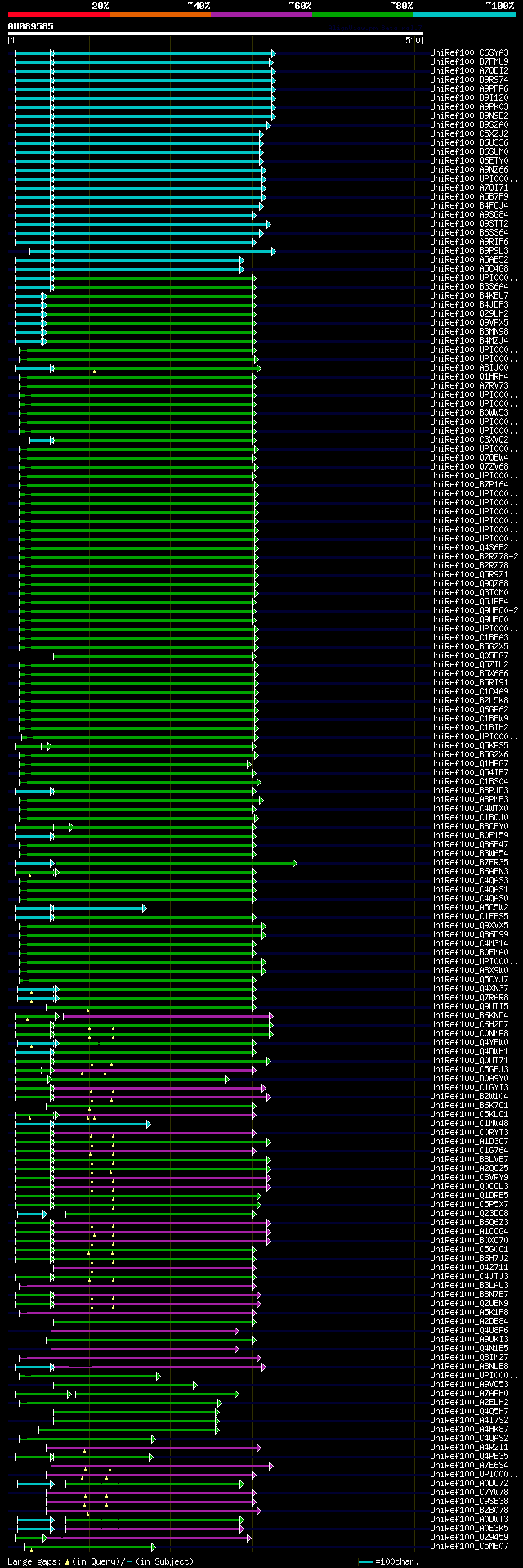Screen dimensions: 523x1568
Task: Click the hit label UniRef100_A4HK87
Action: point(469,1430)
